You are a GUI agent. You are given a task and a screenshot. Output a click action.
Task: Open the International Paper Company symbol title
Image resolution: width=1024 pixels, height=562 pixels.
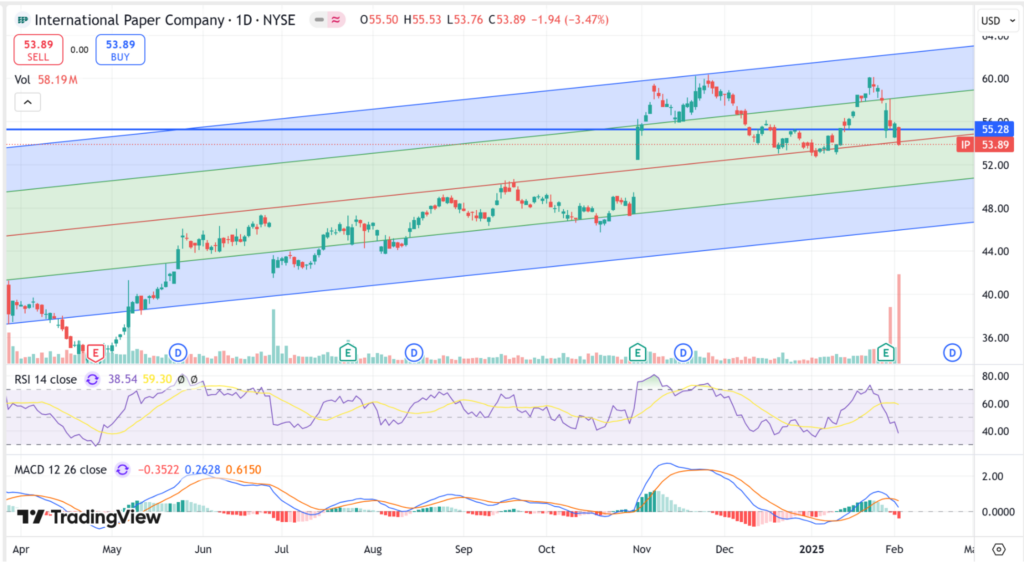[165, 20]
